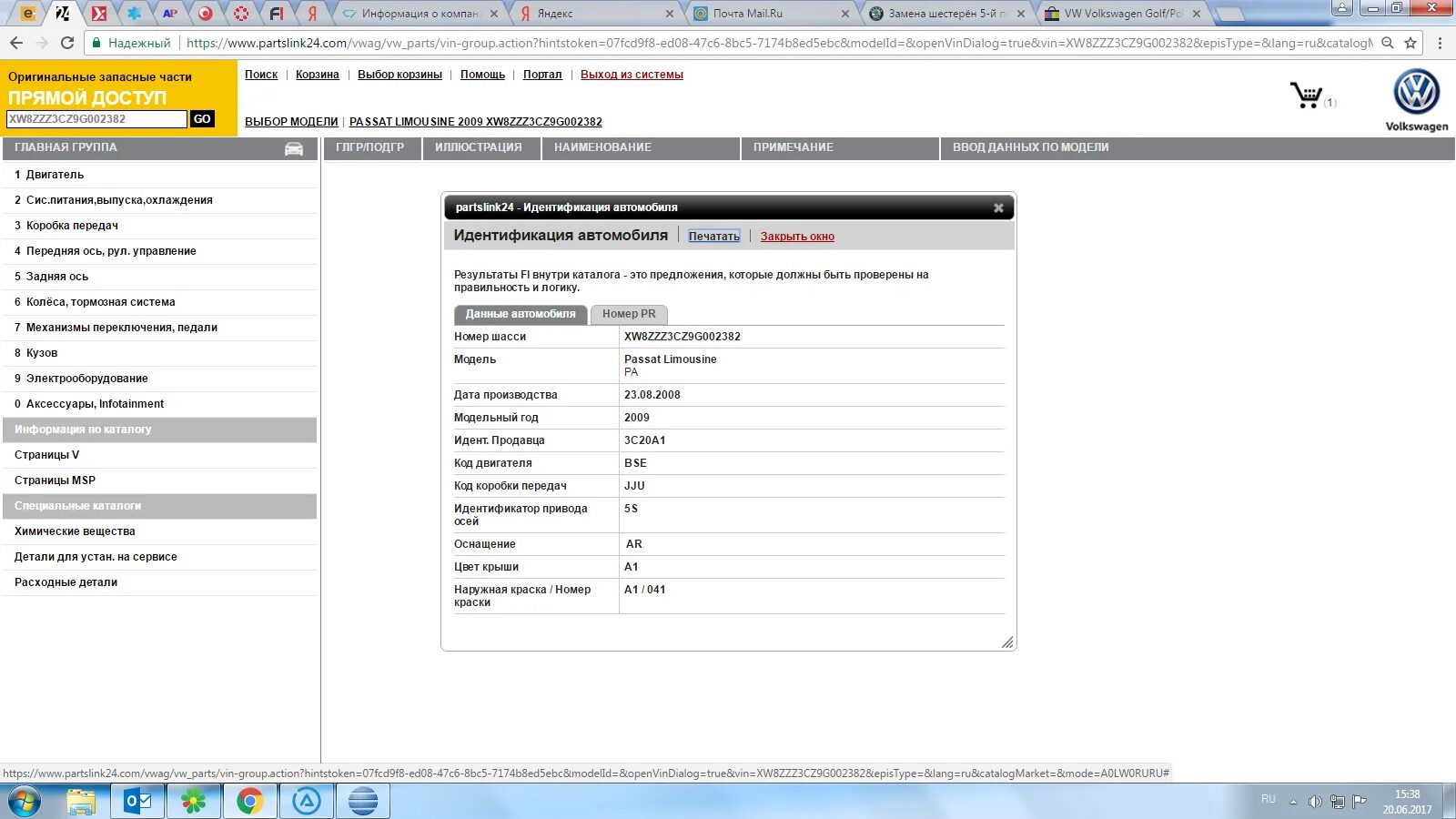Click the ВЫБОР МОДЕЛИ breadcrumb link
Viewport: 1456px width, 819px height.
click(x=291, y=122)
